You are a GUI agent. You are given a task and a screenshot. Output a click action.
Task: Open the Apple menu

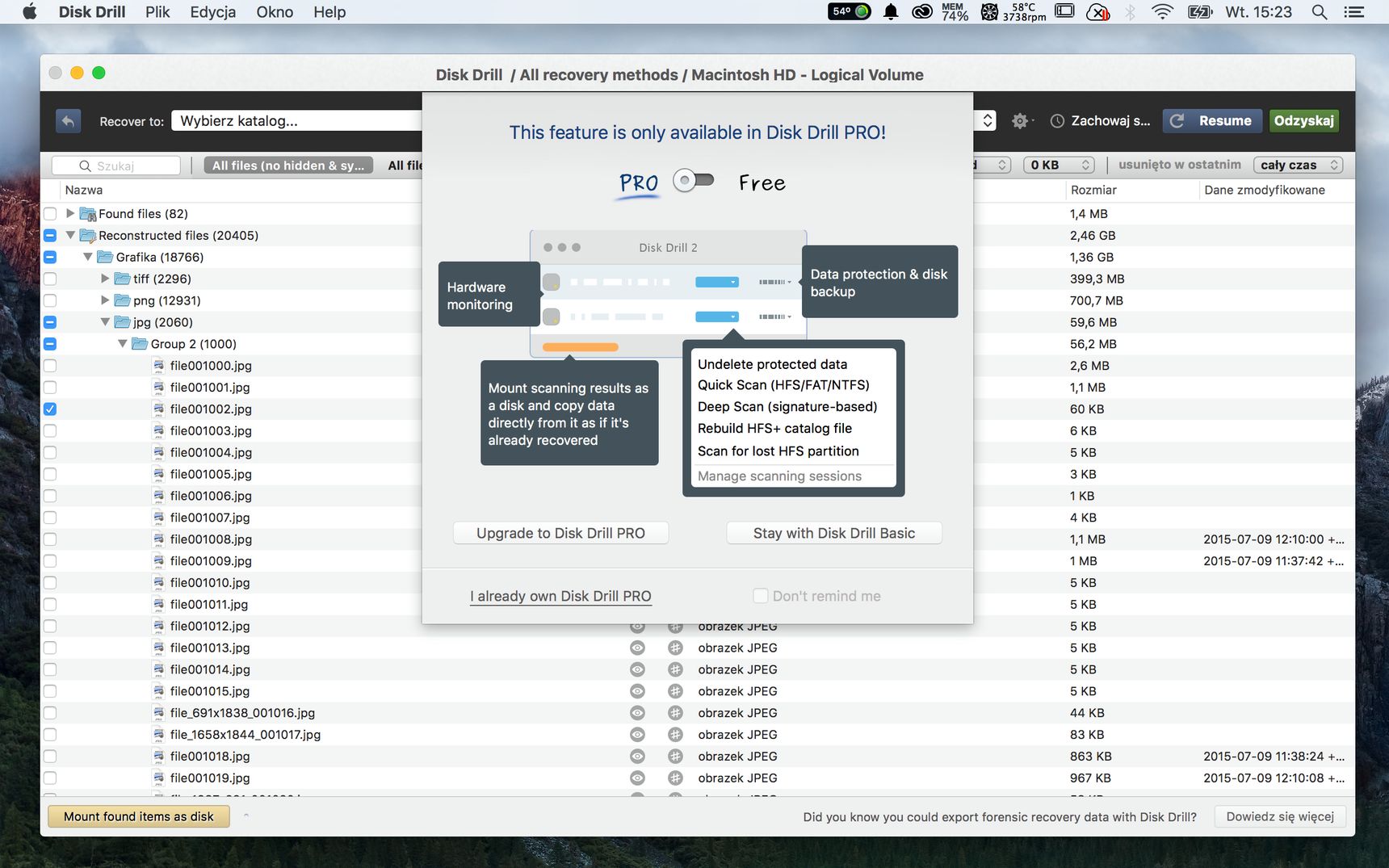(x=30, y=12)
